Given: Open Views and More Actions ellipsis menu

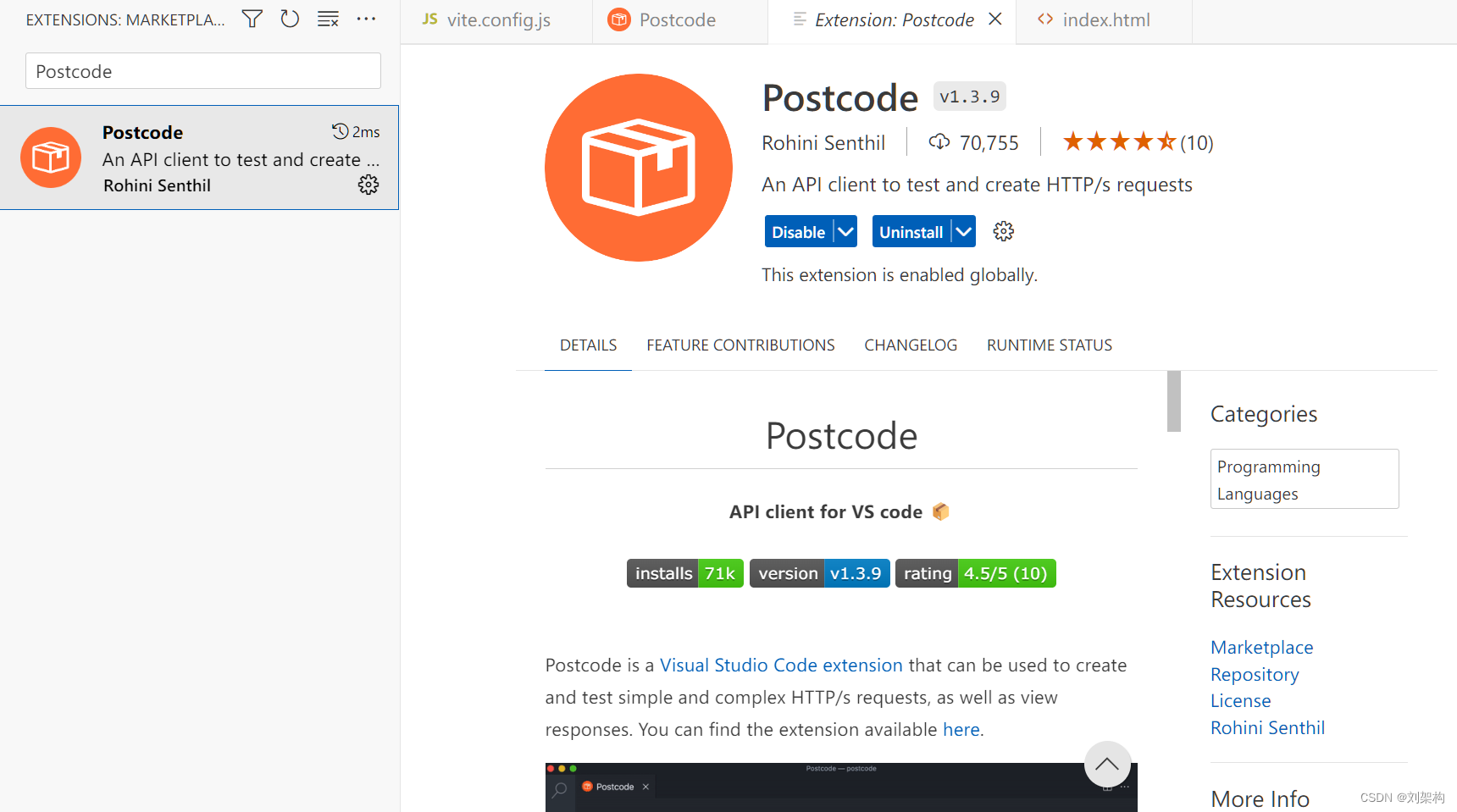Looking at the screenshot, I should [366, 19].
